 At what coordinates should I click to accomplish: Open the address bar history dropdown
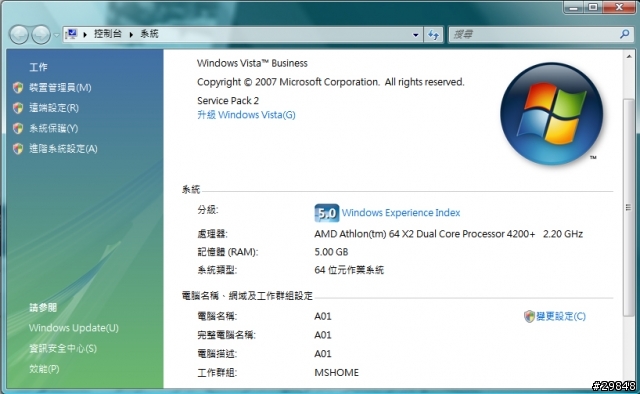[416, 35]
